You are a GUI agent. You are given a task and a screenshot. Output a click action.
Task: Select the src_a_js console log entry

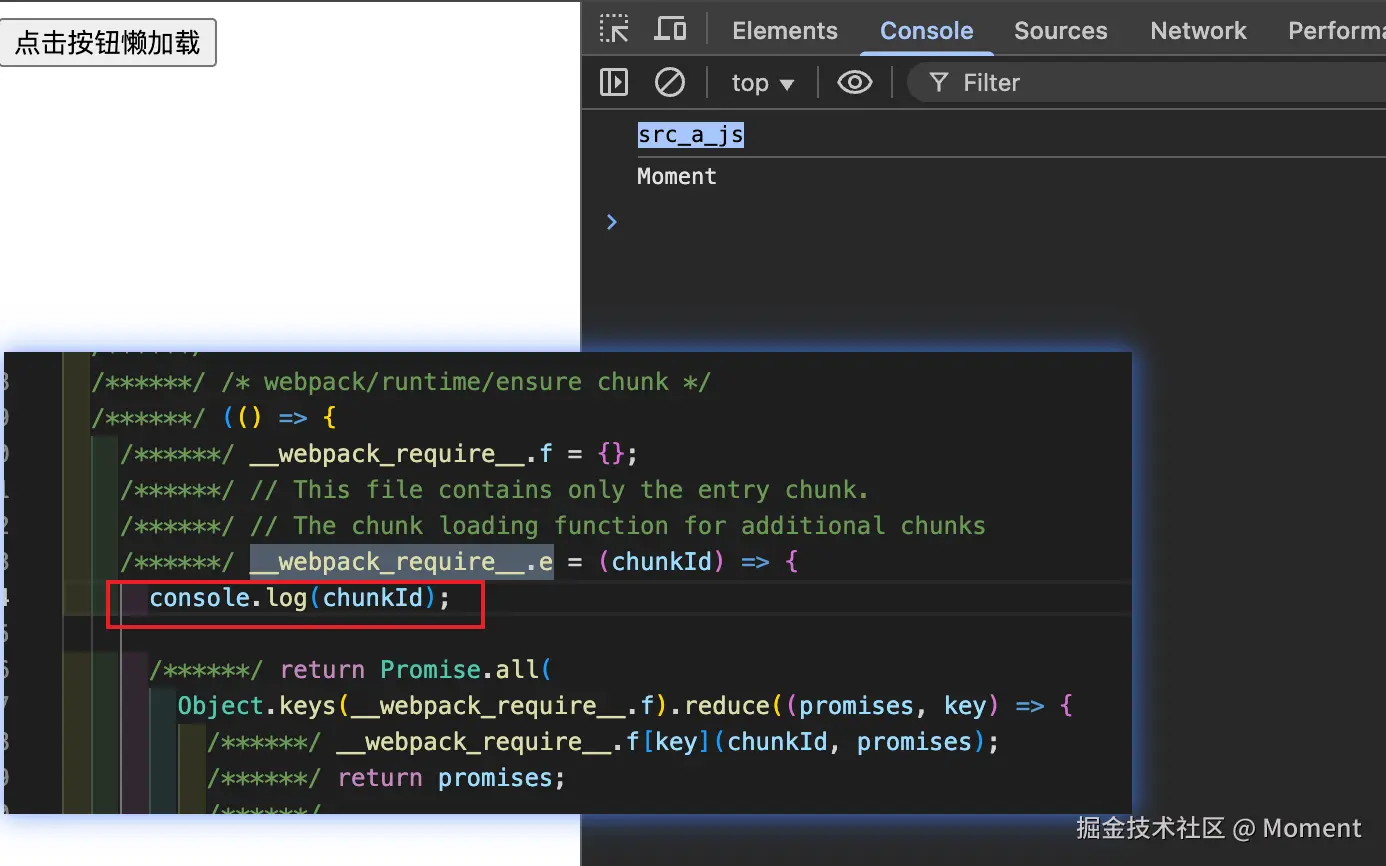[691, 135]
